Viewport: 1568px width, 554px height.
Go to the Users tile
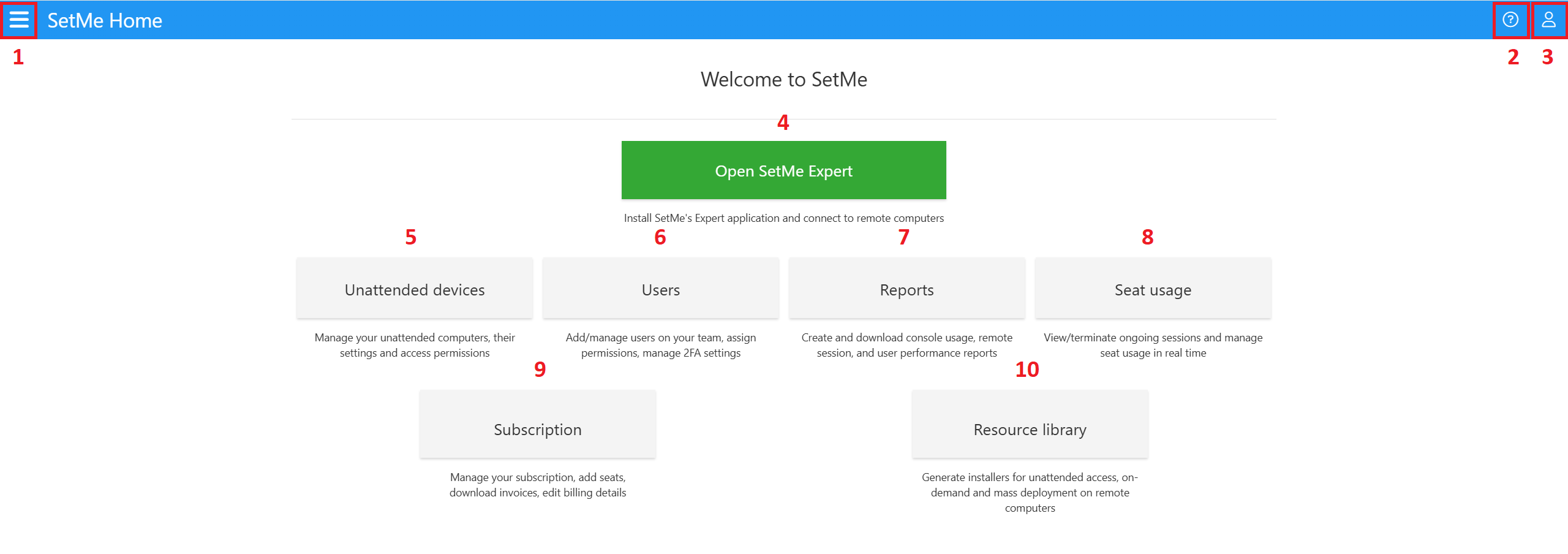(660, 289)
